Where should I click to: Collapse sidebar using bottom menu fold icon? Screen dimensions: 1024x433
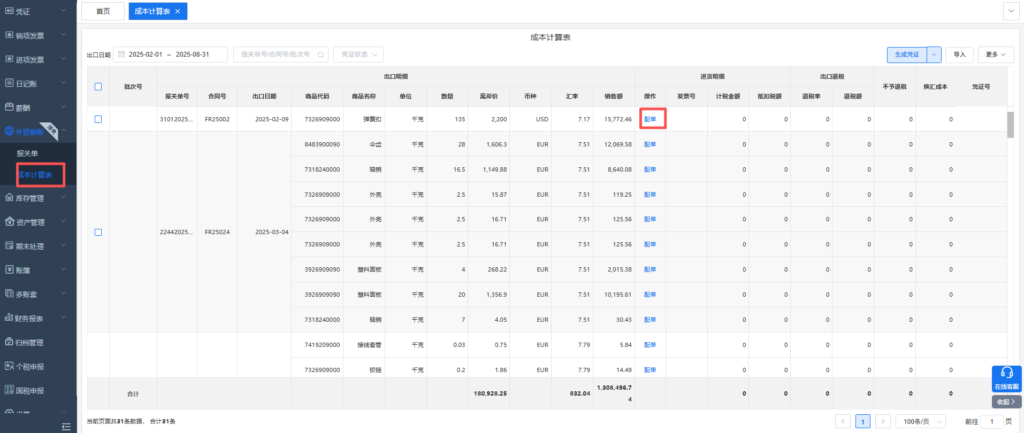(67, 426)
